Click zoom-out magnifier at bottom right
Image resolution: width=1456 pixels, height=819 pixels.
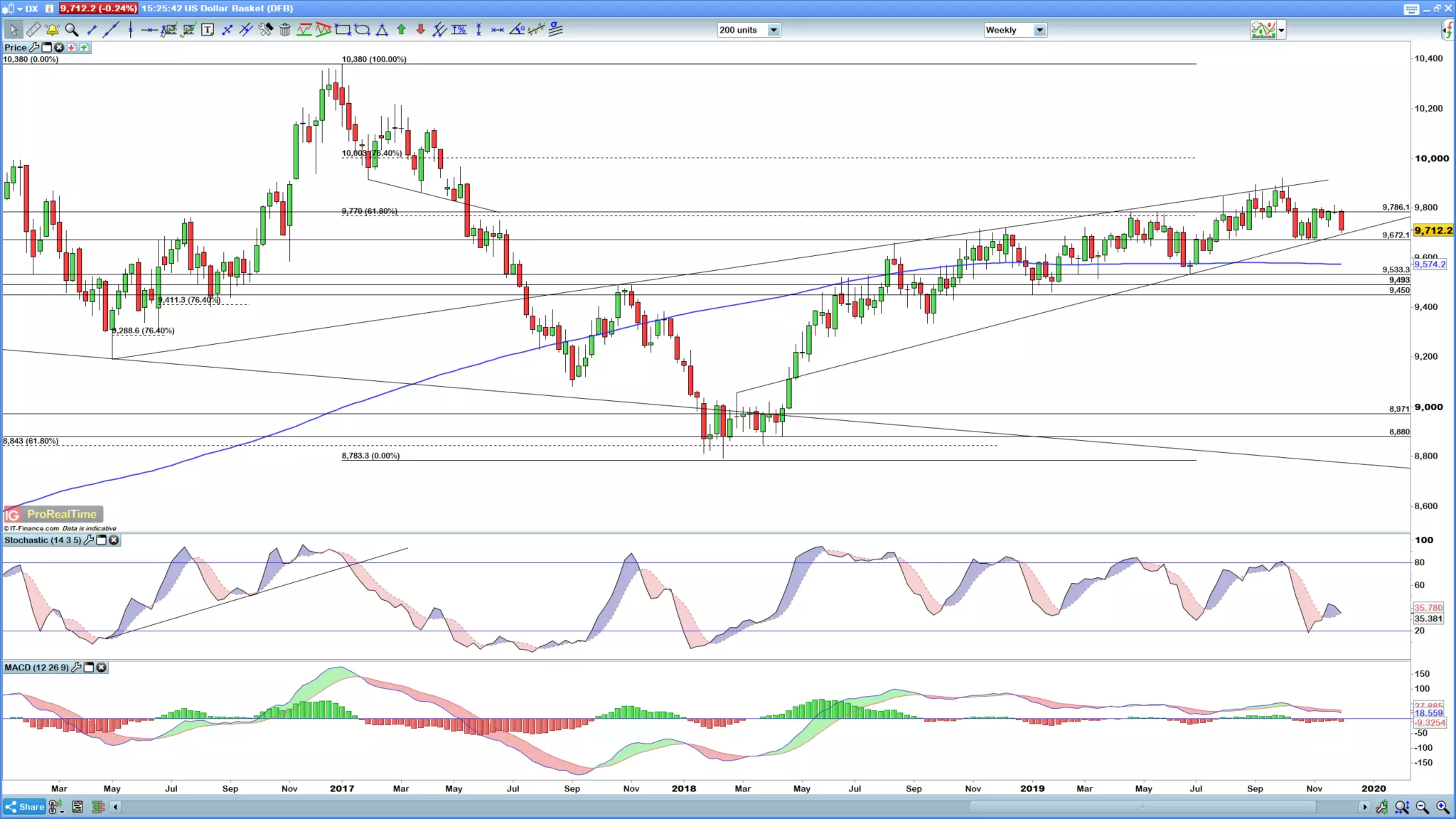click(1423, 807)
